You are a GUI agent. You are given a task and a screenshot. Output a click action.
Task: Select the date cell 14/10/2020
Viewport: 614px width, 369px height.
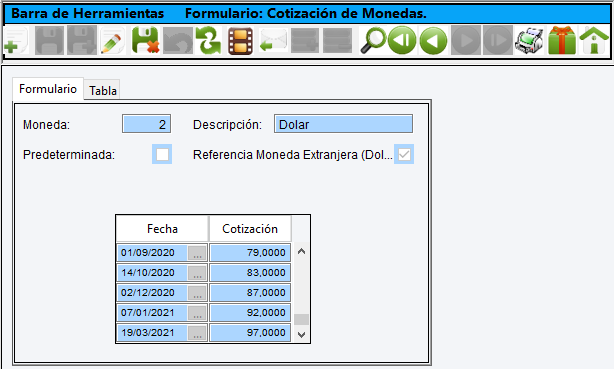[152, 273]
